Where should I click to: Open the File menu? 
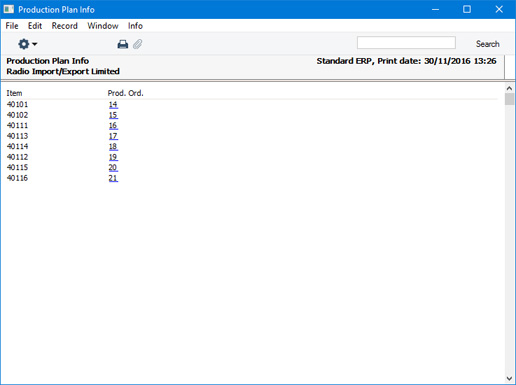click(x=12, y=26)
